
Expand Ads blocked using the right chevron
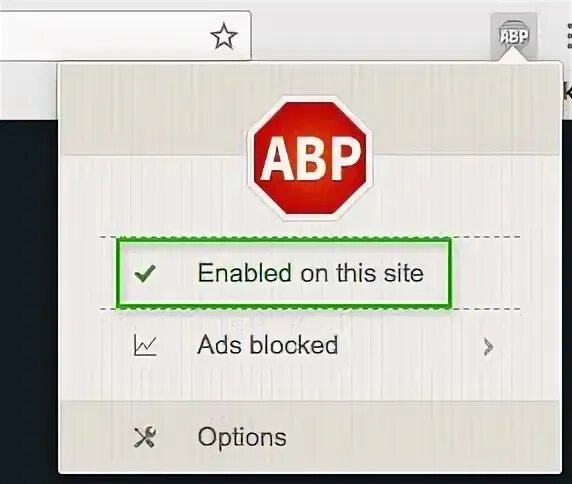point(488,346)
